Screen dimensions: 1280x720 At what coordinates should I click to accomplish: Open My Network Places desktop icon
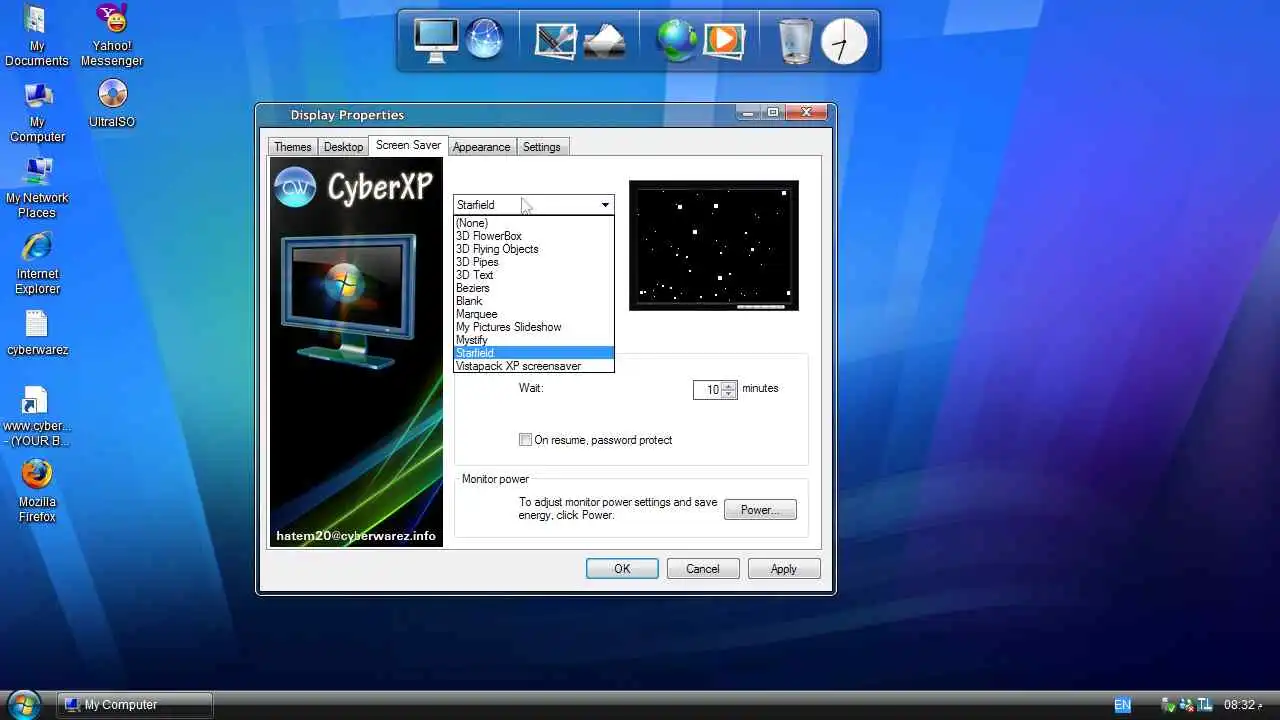(37, 188)
